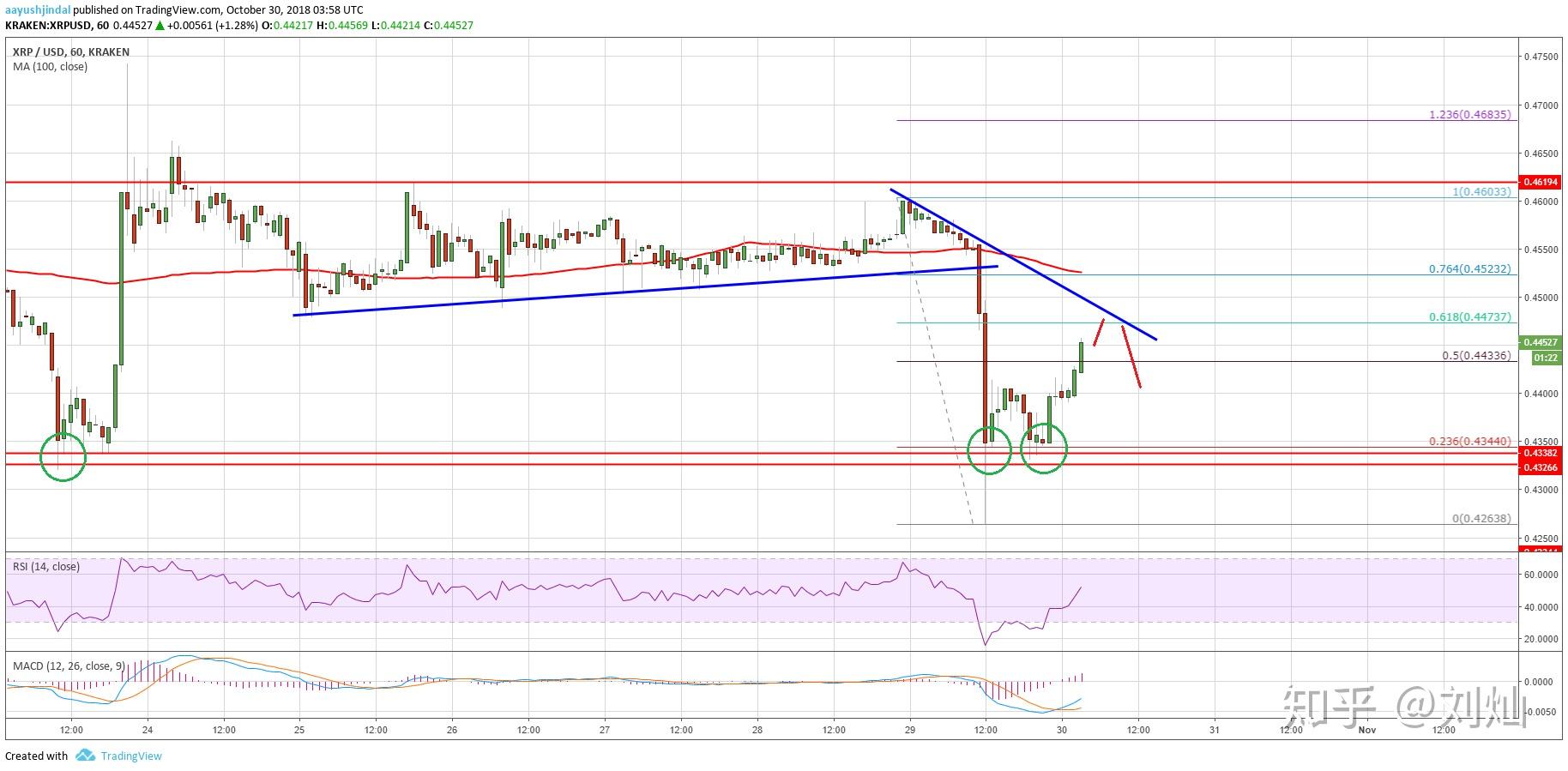Click the TradingView cloud logo icon
This screenshot has height=771, width=1568.
coord(85,756)
